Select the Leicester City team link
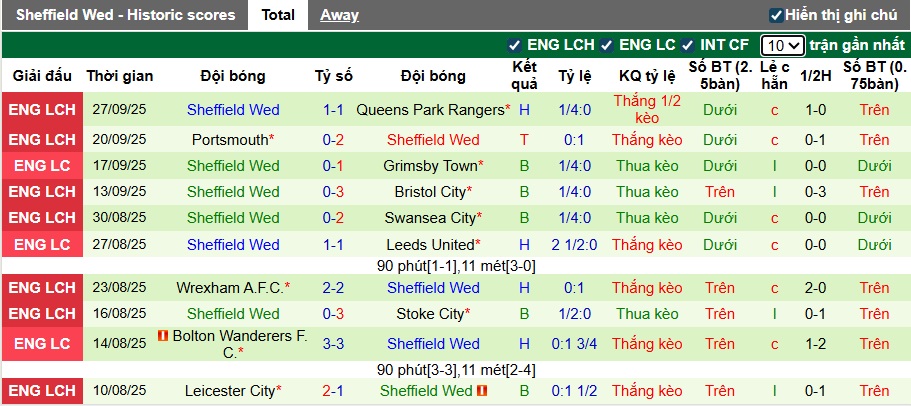This screenshot has height=406, width=911. (x=229, y=391)
